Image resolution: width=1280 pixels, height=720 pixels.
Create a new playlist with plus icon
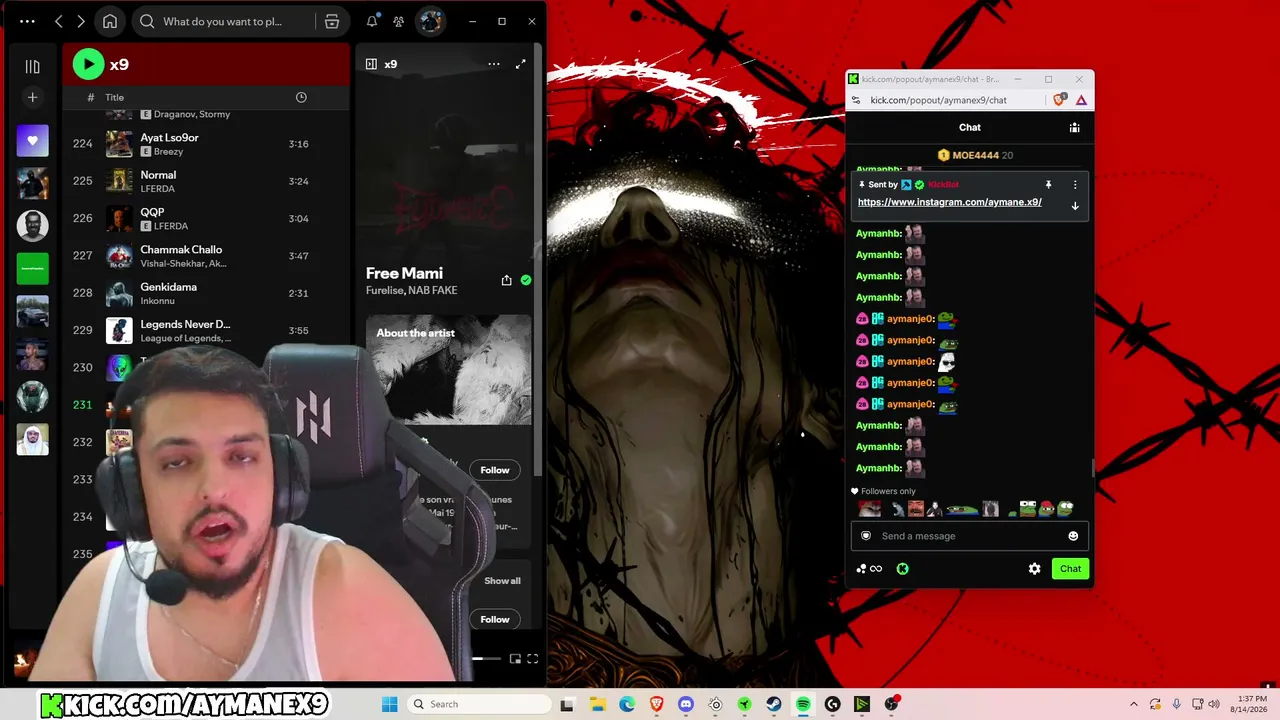point(32,97)
